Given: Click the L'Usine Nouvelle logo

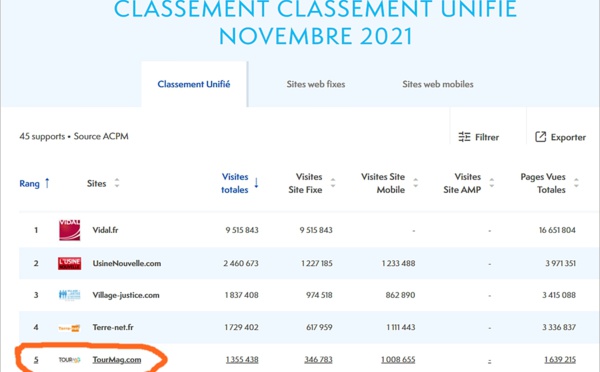Looking at the screenshot, I should pyautogui.click(x=70, y=263).
